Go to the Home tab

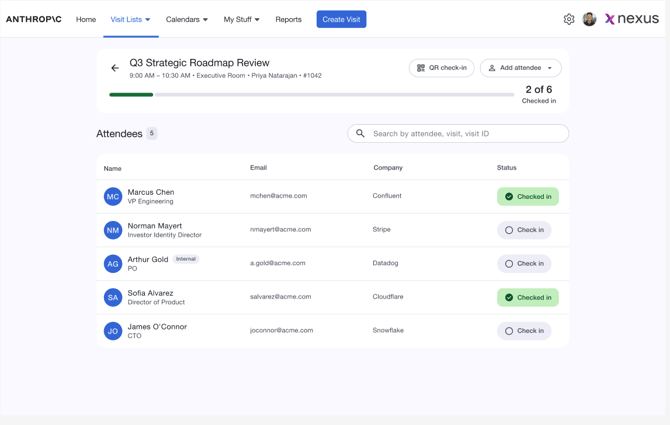pos(86,19)
